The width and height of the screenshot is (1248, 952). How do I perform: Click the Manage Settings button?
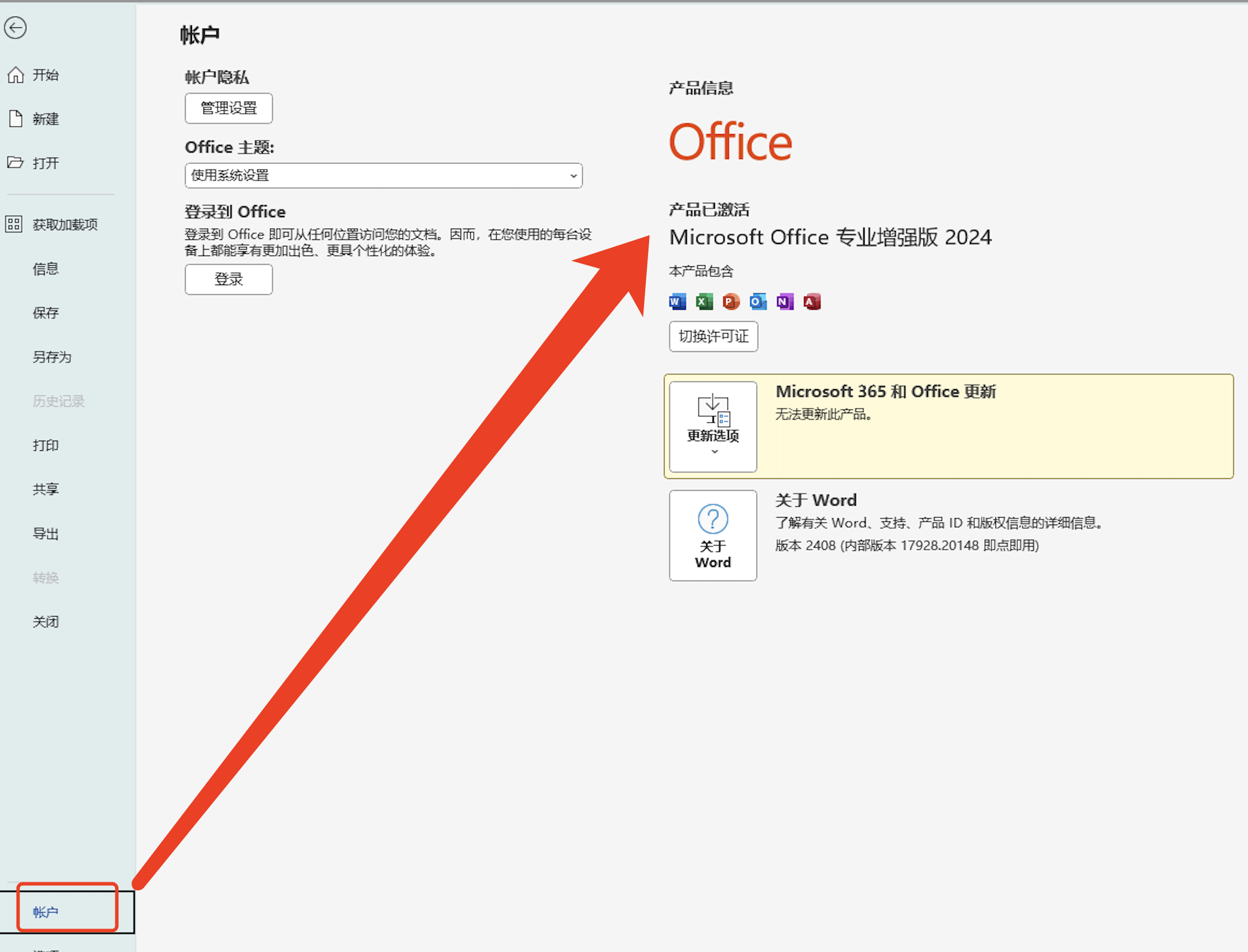click(229, 108)
